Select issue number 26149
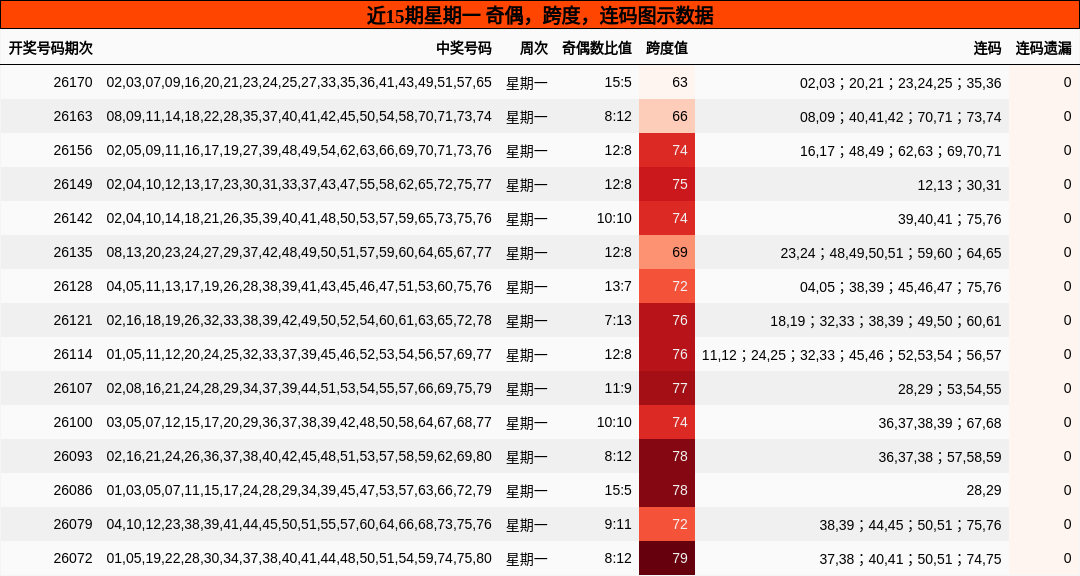Image resolution: width=1080 pixels, height=576 pixels. pyautogui.click(x=73, y=185)
